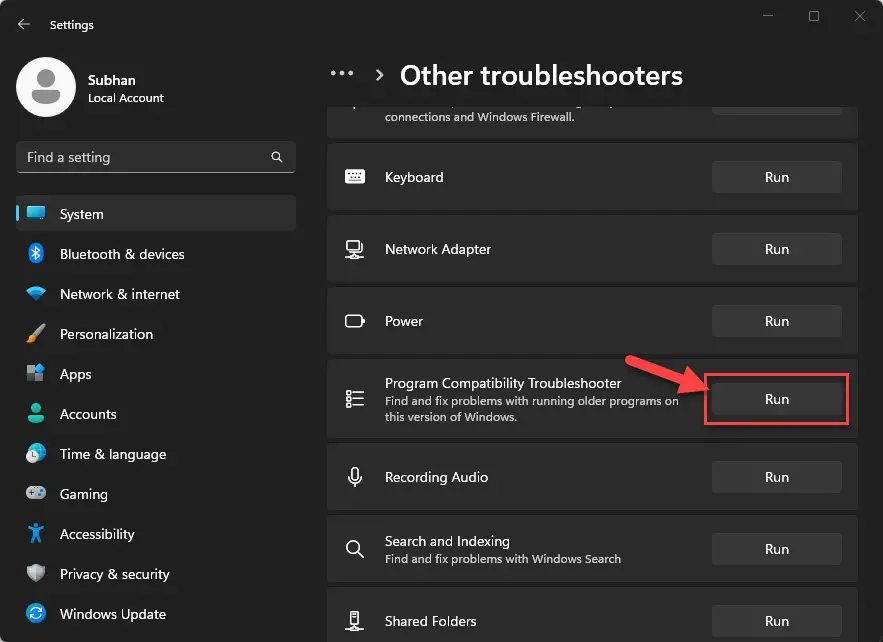Click the Program Compatibility Troubleshooter title

(503, 383)
